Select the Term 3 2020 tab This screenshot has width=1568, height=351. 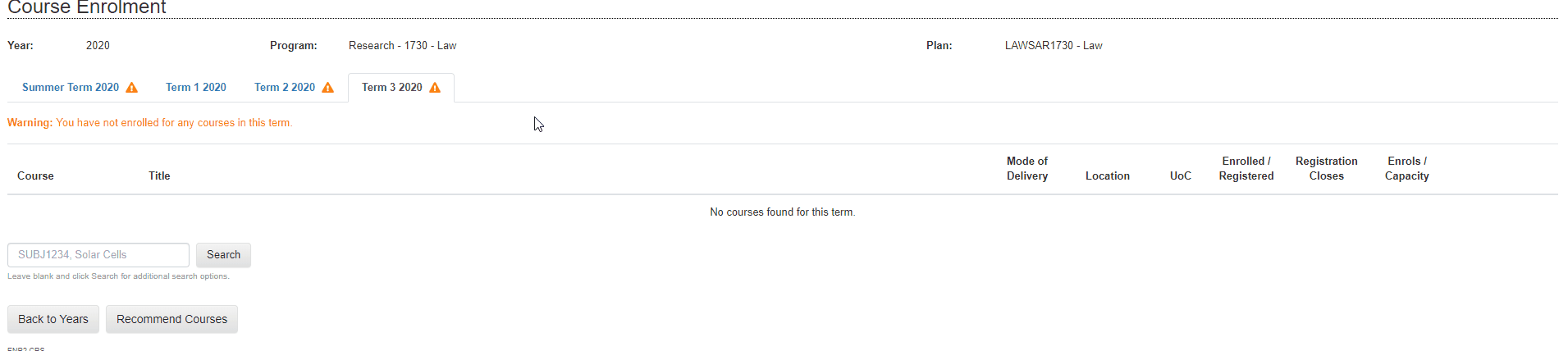401,88
